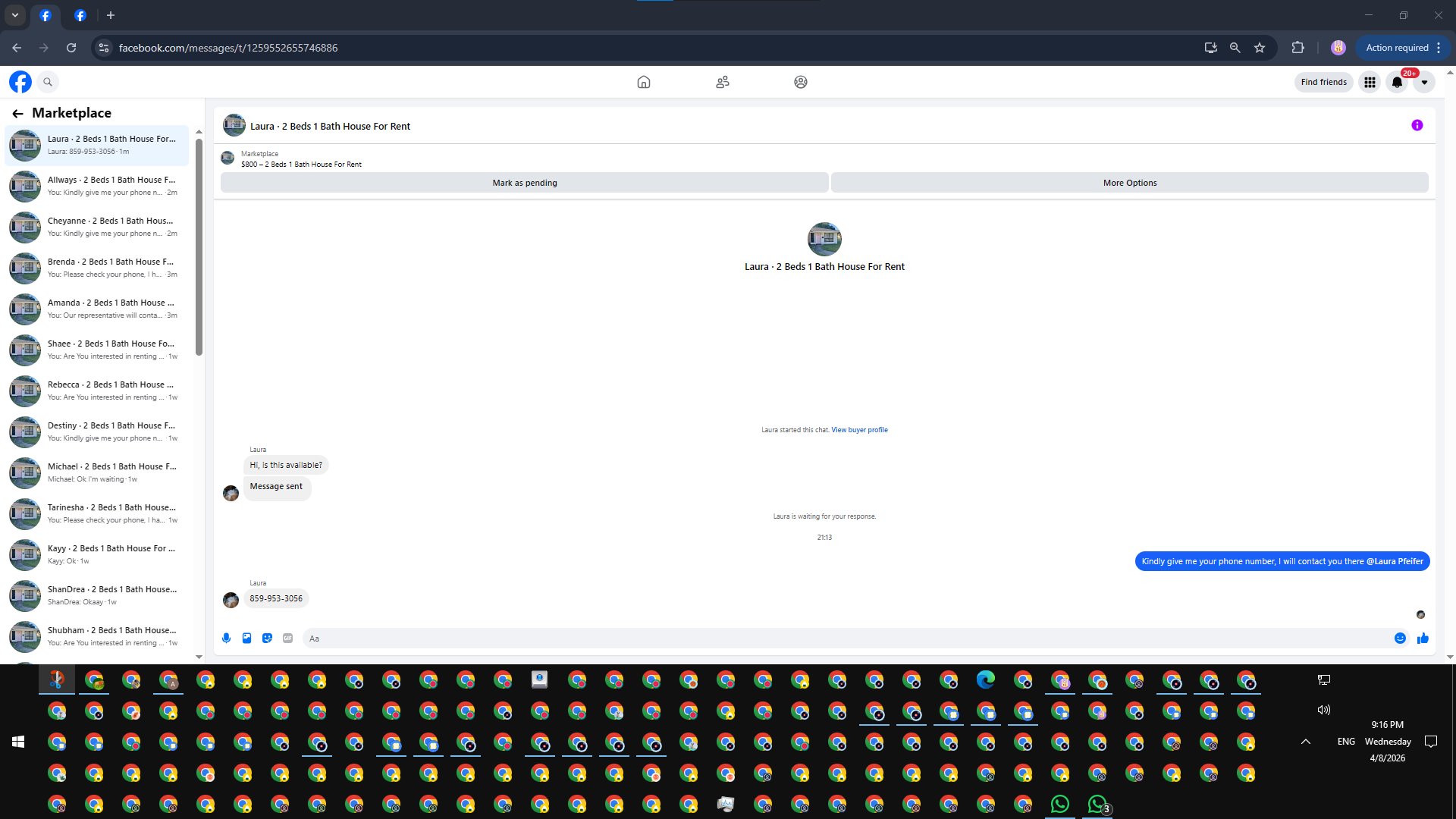Image resolution: width=1456 pixels, height=819 pixels.
Task: Click Mark as pending button
Action: click(524, 183)
